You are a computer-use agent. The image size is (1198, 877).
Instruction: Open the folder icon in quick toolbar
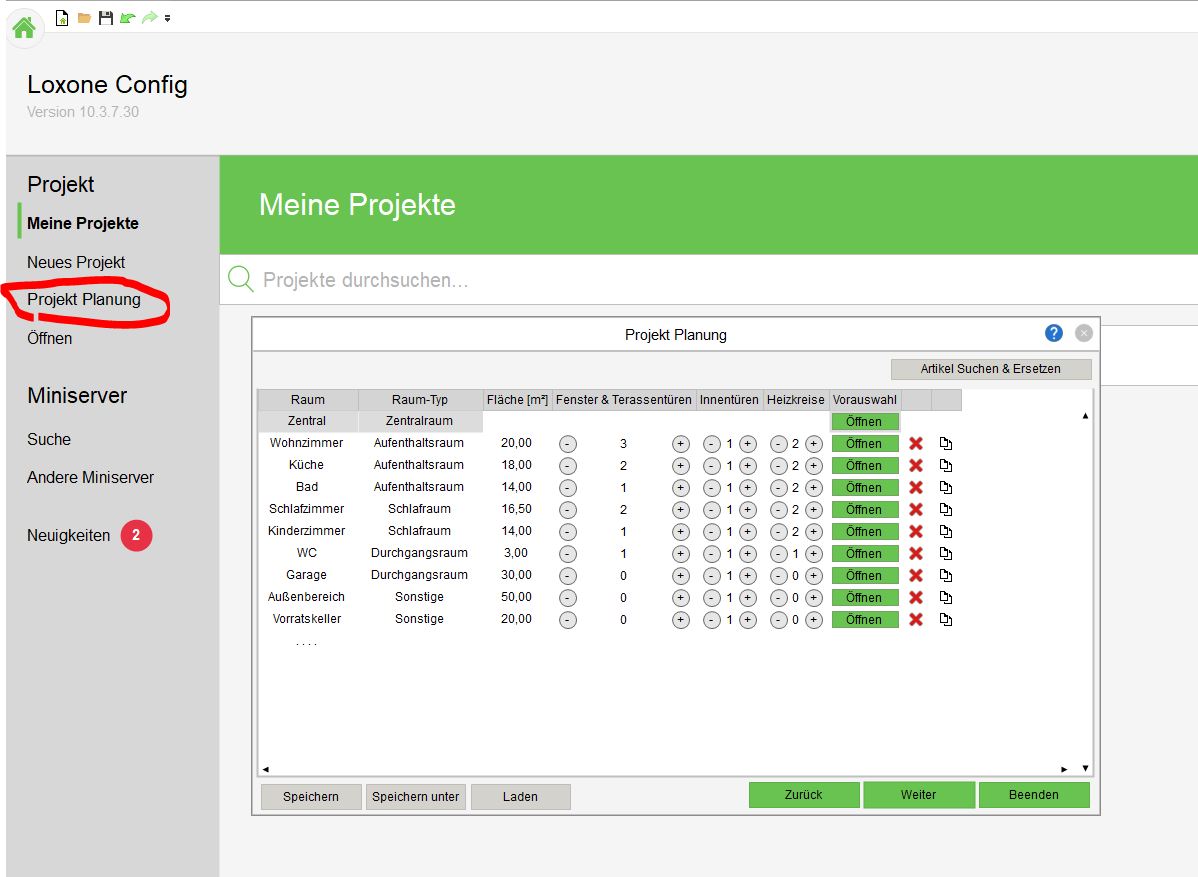click(84, 18)
